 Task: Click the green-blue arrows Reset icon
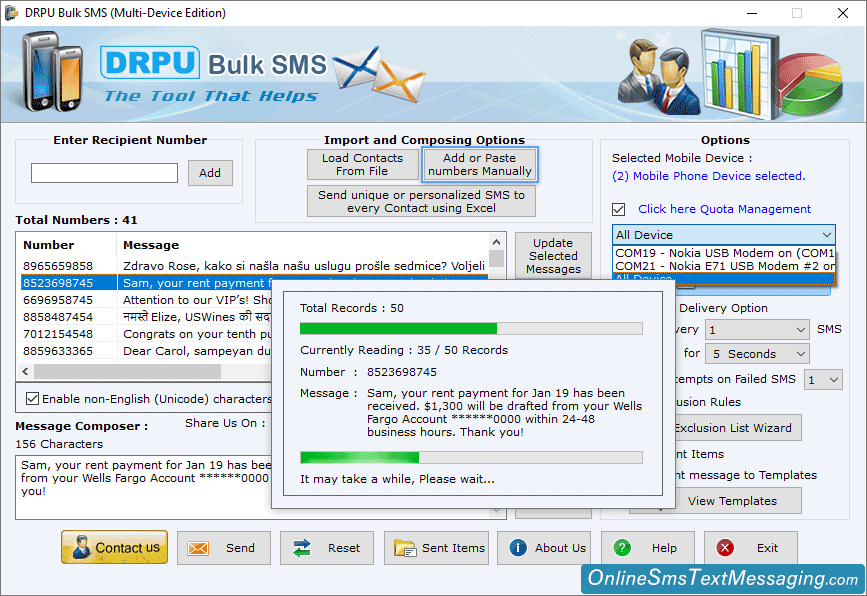click(302, 548)
